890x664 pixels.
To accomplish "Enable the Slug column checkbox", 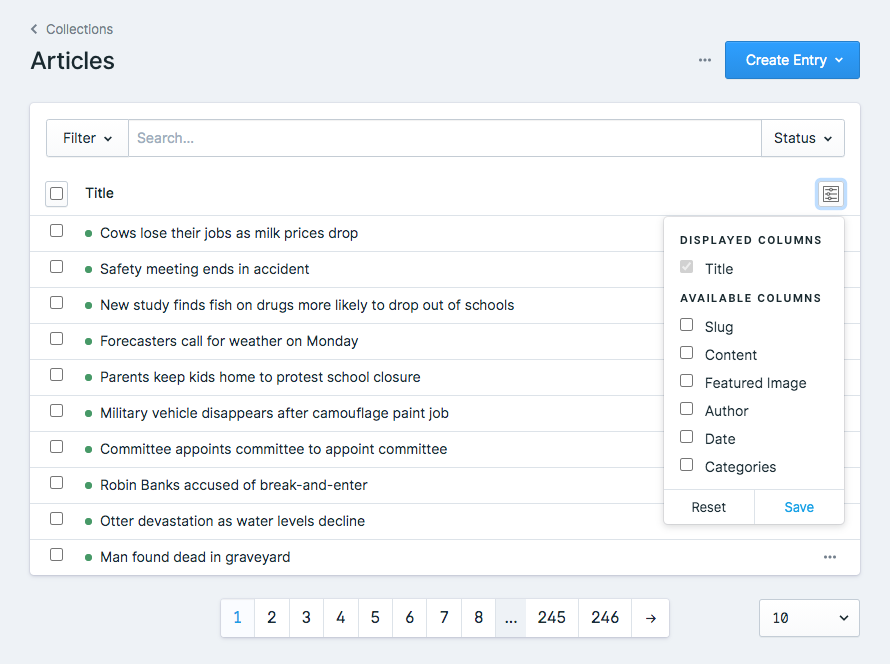I will coord(686,325).
